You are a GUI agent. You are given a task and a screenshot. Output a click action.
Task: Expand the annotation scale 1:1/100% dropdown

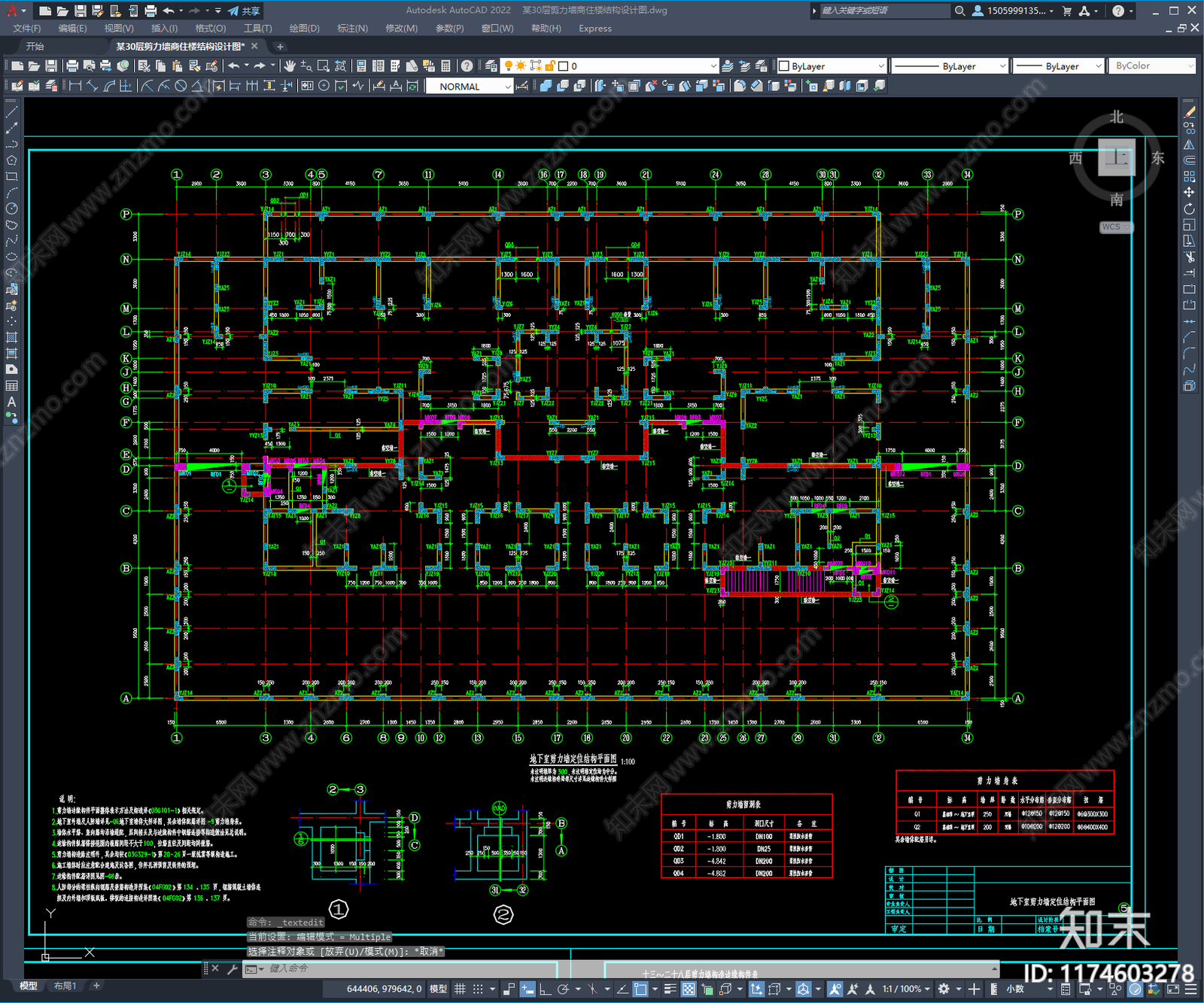coord(906,989)
